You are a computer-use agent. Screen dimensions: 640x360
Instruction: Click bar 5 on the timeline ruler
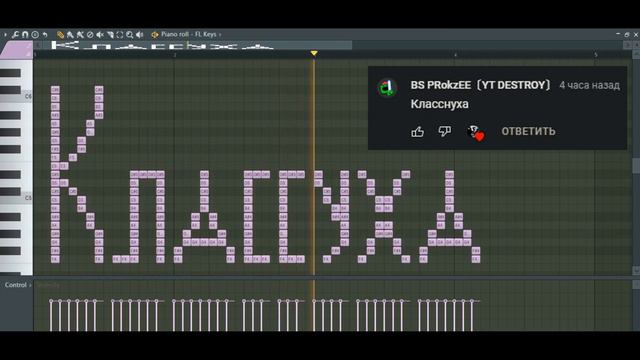[x=596, y=55]
